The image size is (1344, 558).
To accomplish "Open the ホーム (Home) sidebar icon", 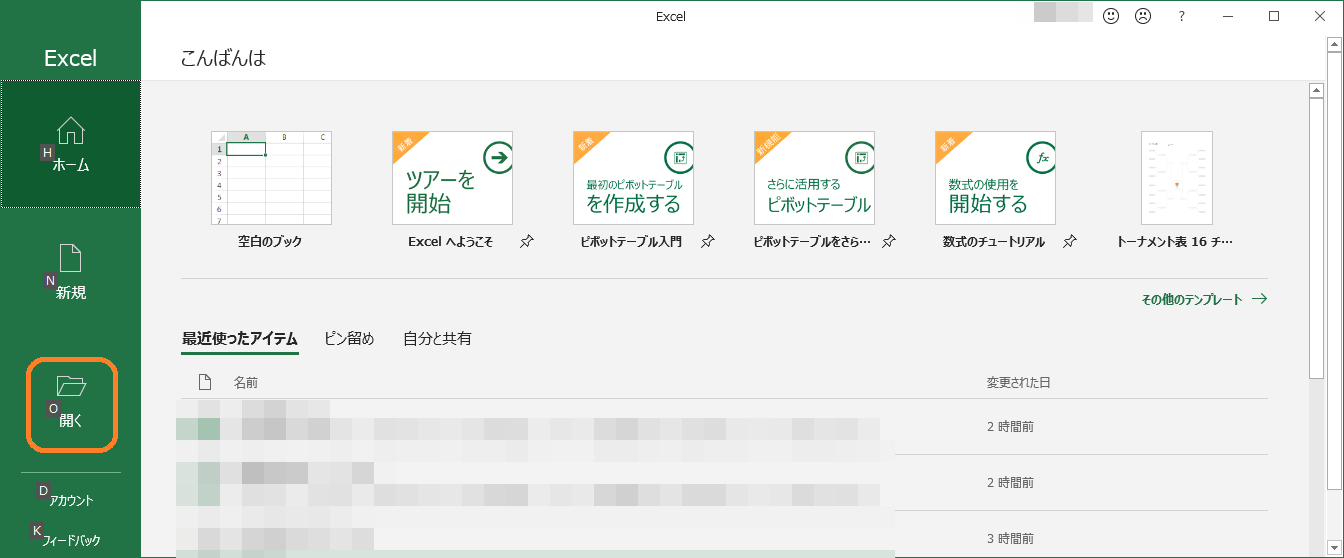I will pos(70,132).
